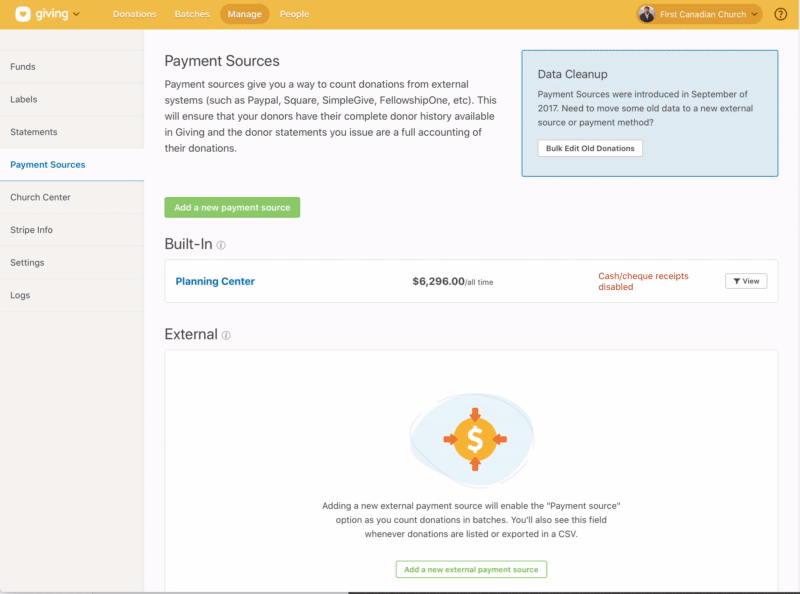Expand the Giving app switcher chevron

point(77,14)
